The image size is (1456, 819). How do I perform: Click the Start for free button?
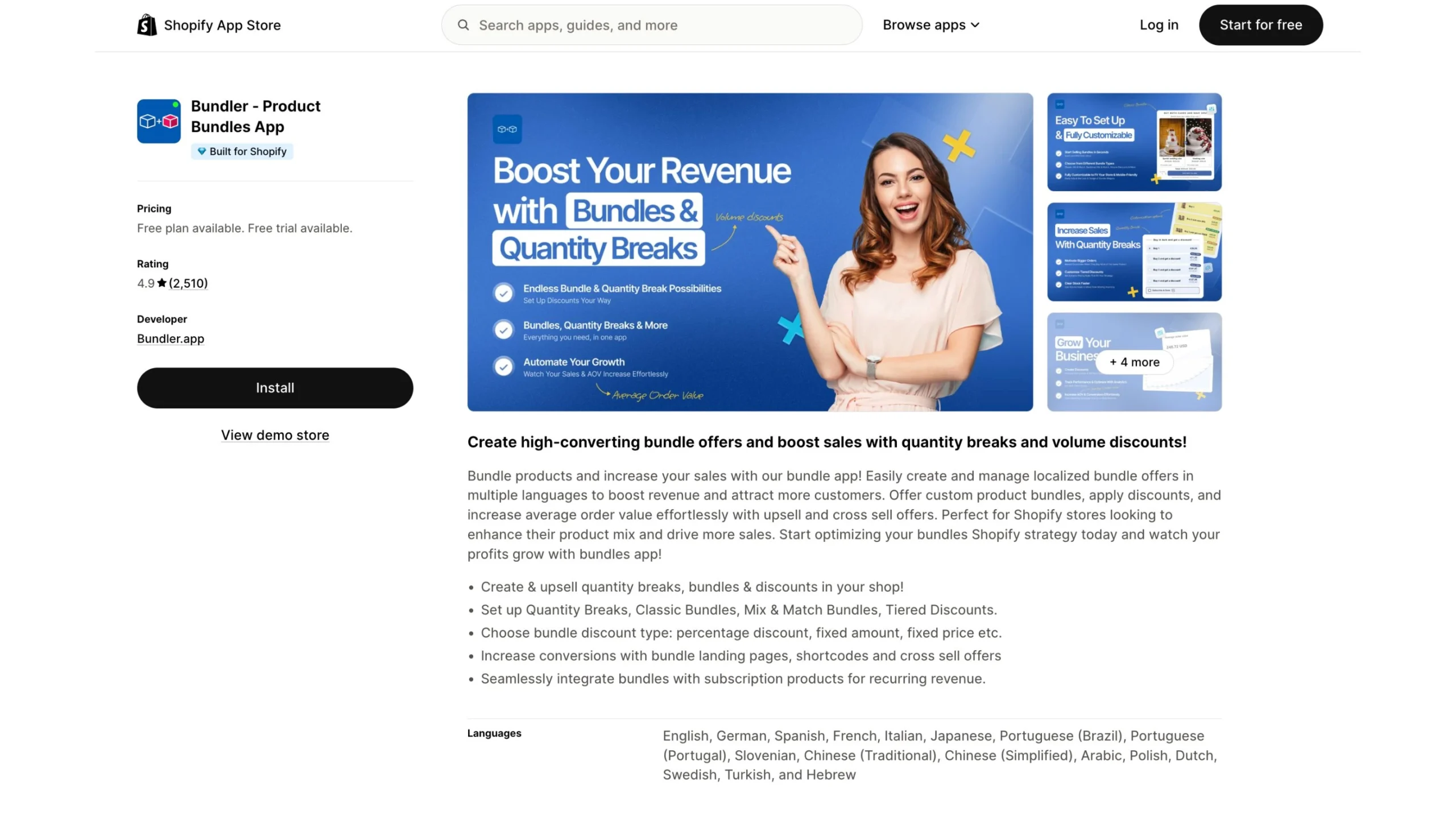tap(1260, 25)
